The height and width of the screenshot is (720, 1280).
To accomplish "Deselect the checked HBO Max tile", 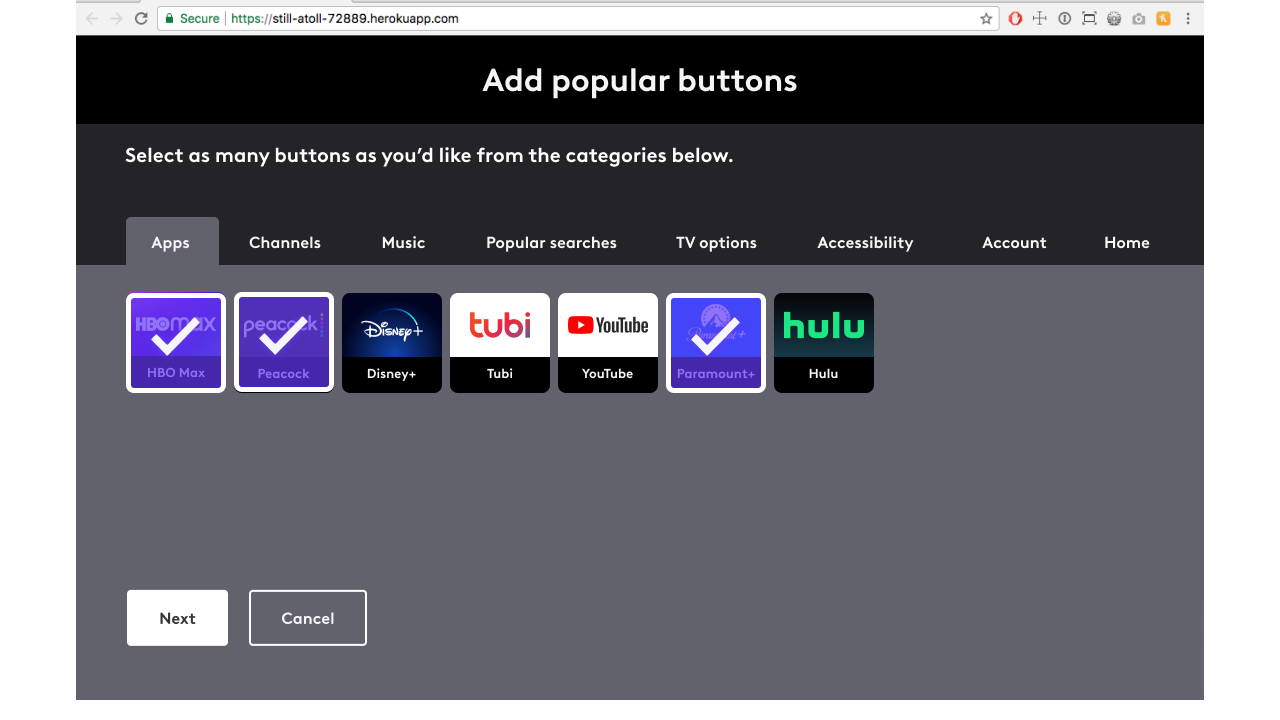I will 176,343.
